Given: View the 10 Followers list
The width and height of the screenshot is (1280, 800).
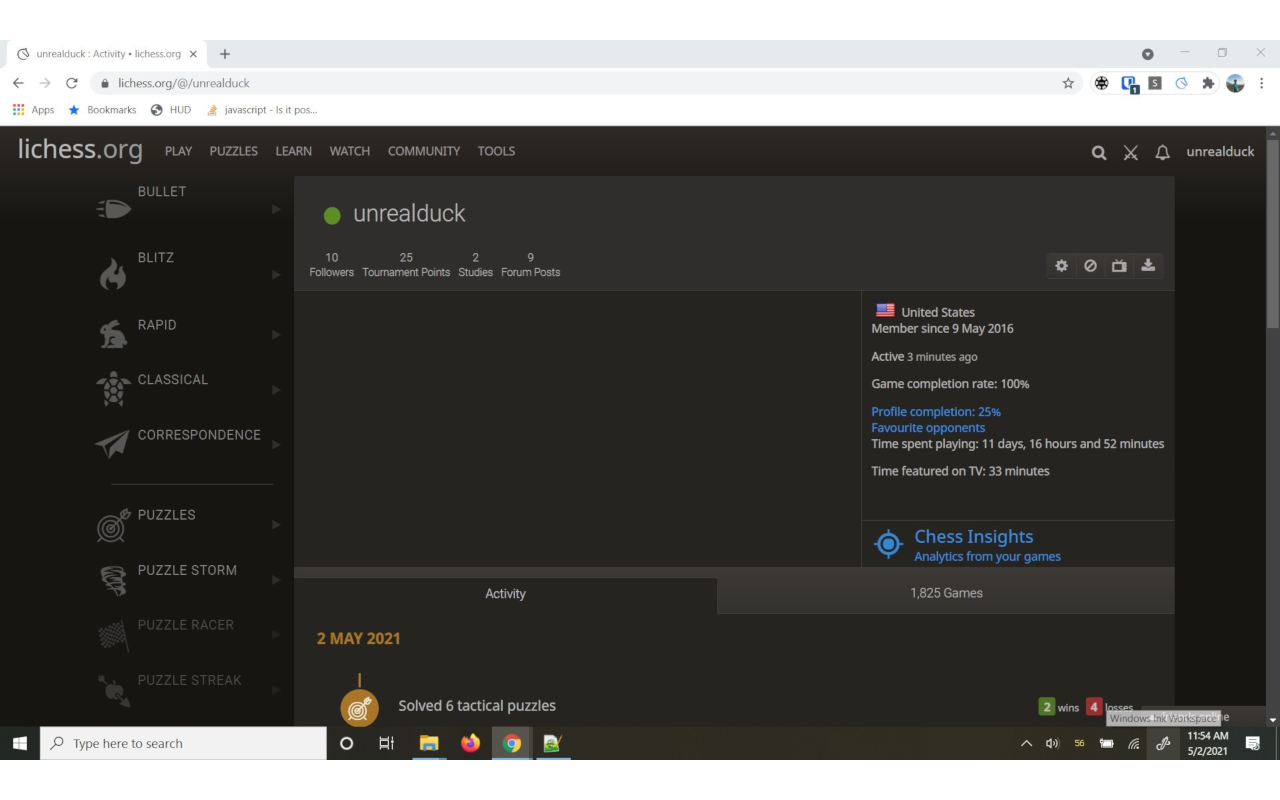Looking at the screenshot, I should pos(331,265).
